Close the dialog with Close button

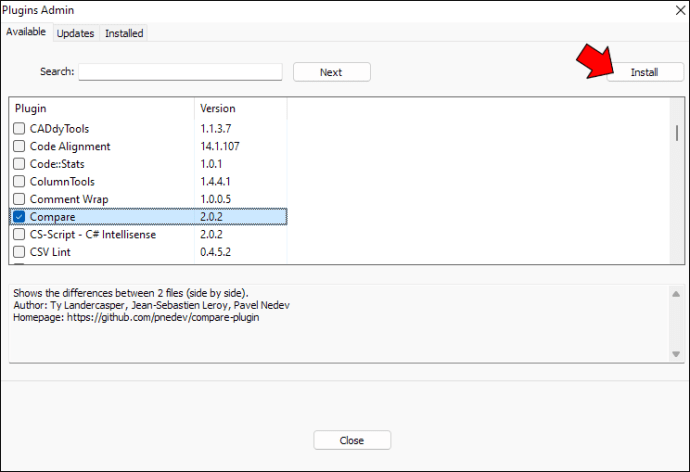point(352,440)
